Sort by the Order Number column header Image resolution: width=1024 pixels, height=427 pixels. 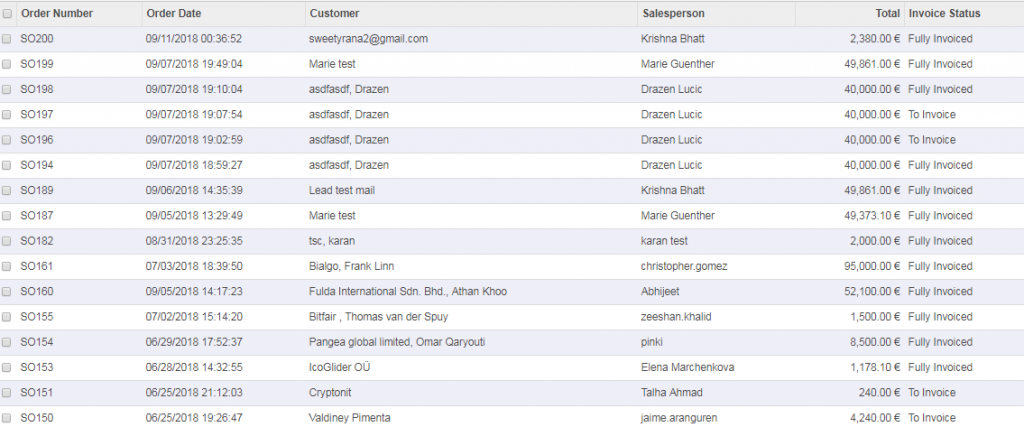pyautogui.click(x=57, y=14)
